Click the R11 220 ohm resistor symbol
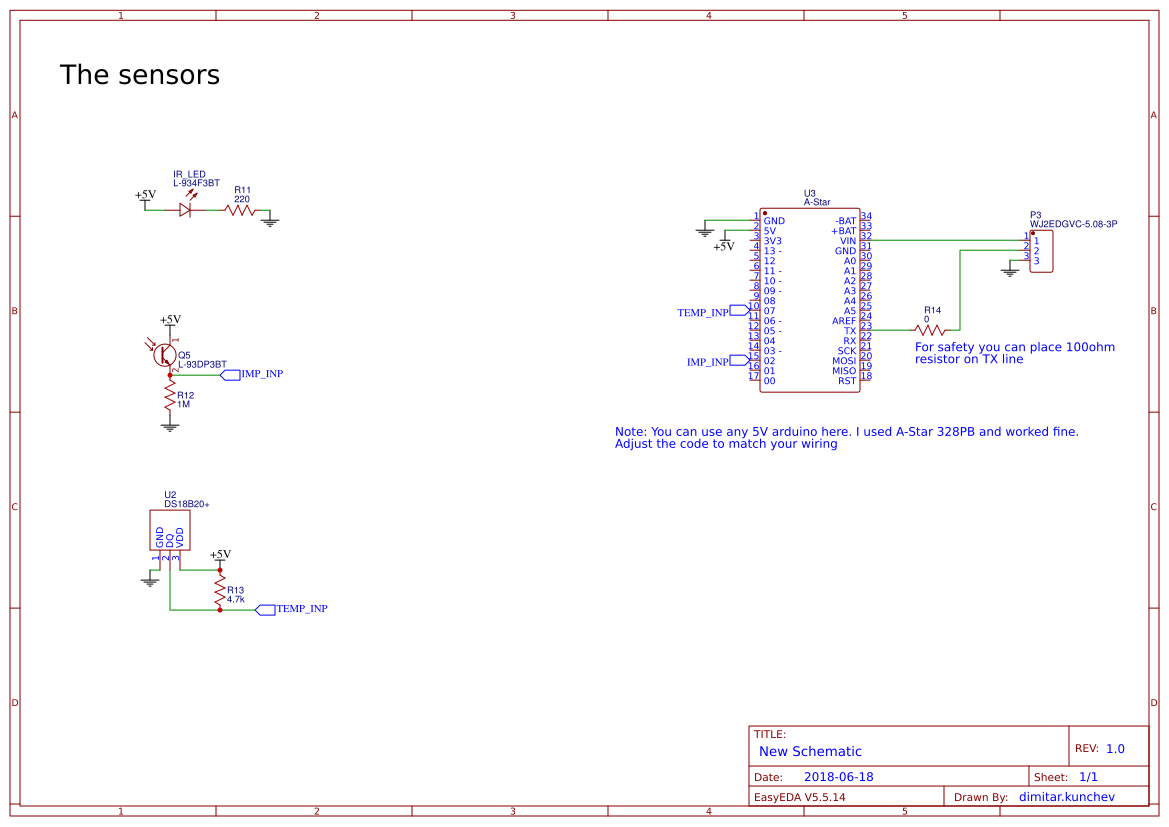Screen dimensions: 1169x827 (240, 210)
